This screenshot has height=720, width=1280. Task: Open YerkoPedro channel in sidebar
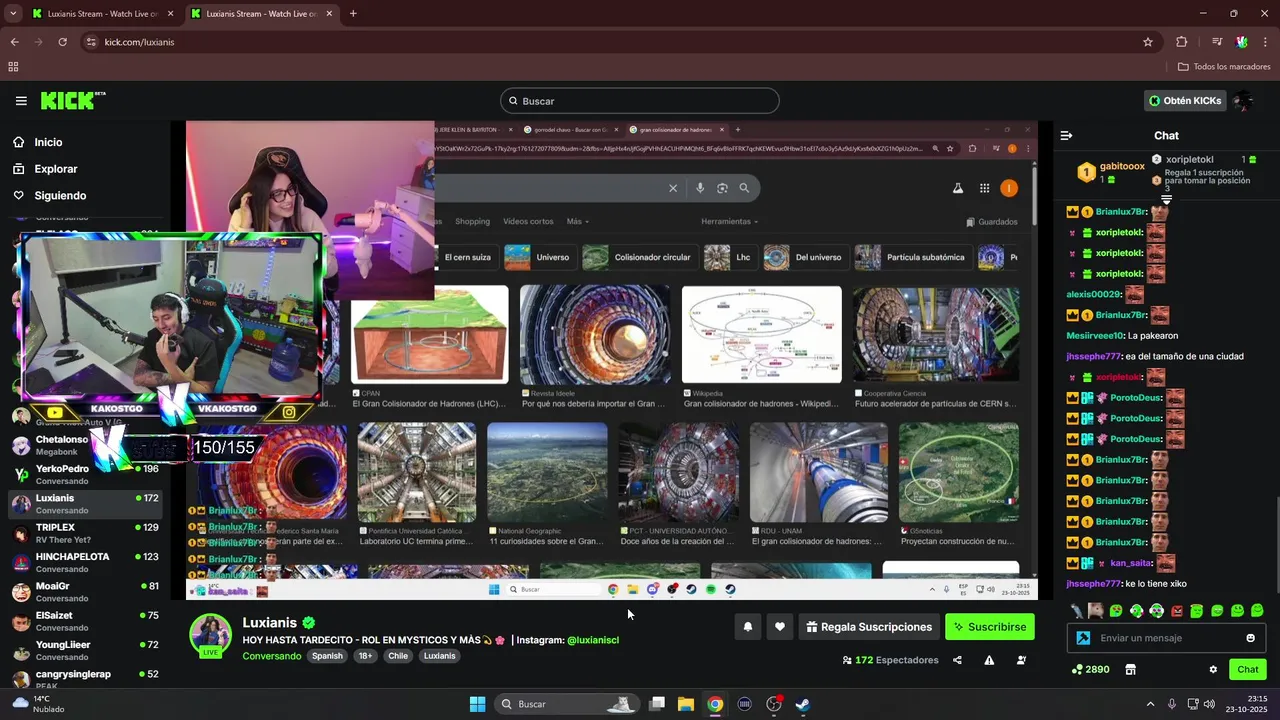click(x=85, y=474)
